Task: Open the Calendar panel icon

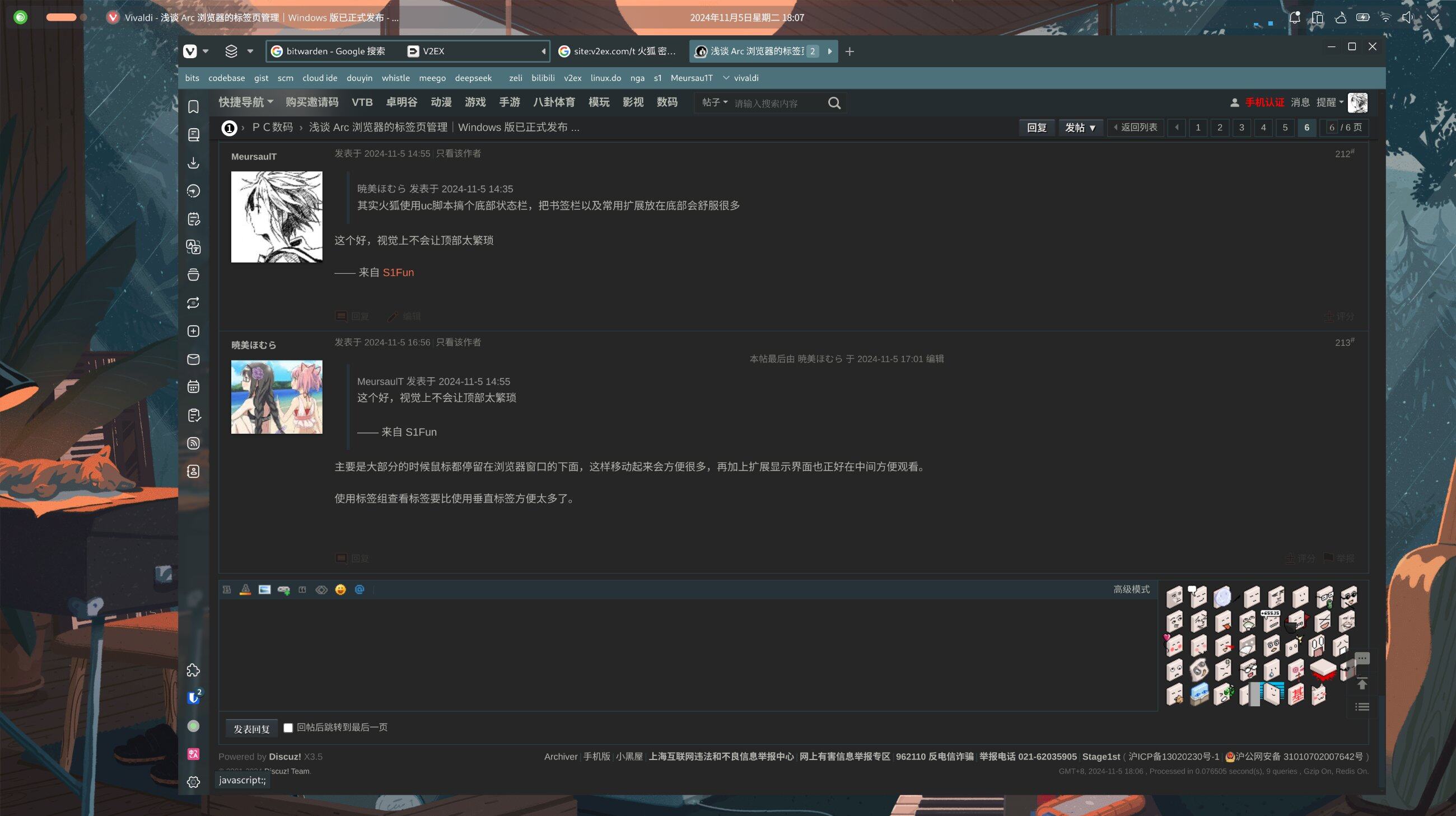Action: coord(193,387)
